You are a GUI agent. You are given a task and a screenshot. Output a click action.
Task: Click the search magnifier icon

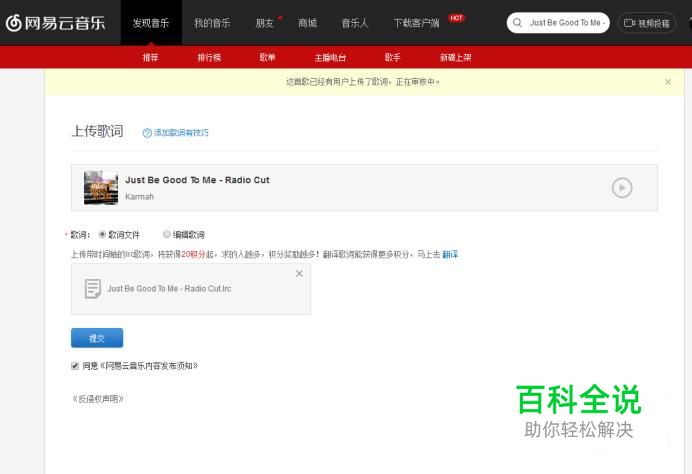(x=518, y=23)
